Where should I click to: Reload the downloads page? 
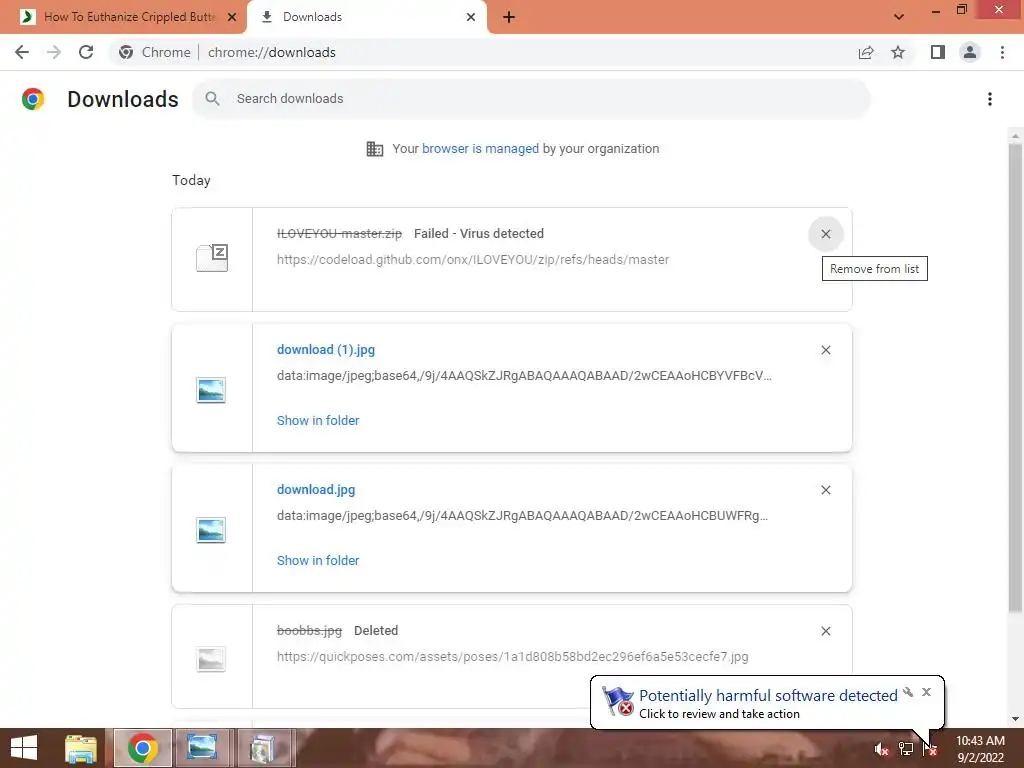[x=86, y=52]
